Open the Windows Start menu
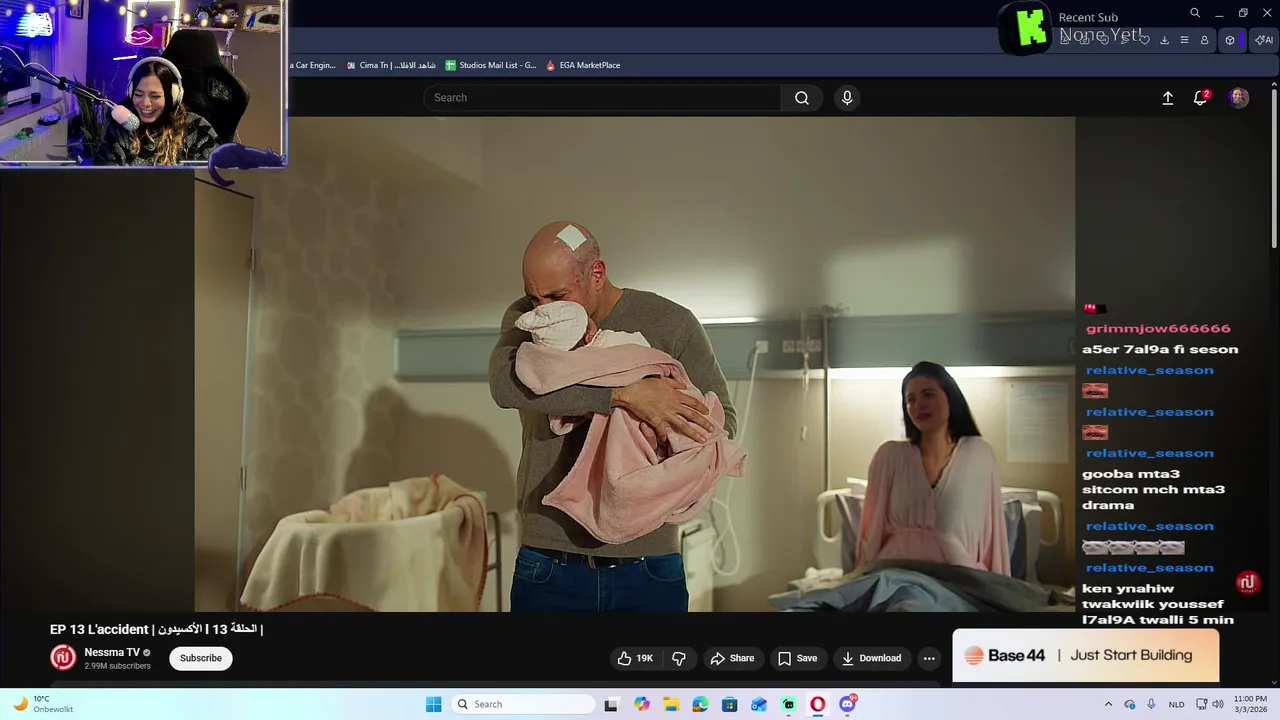Viewport: 1280px width, 720px height. click(x=433, y=704)
